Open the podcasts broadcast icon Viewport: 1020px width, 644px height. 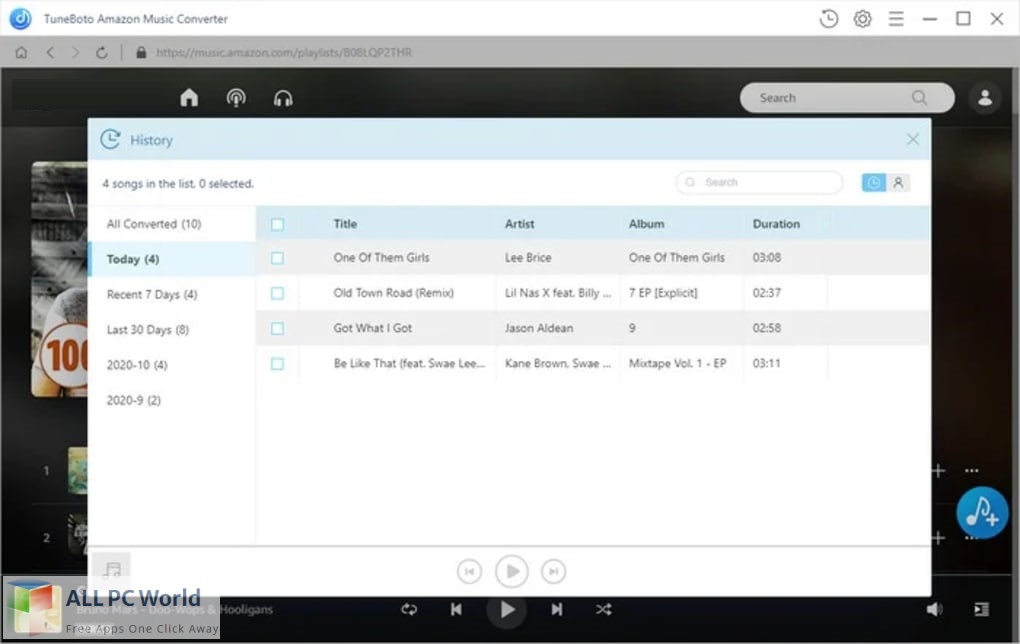[235, 98]
